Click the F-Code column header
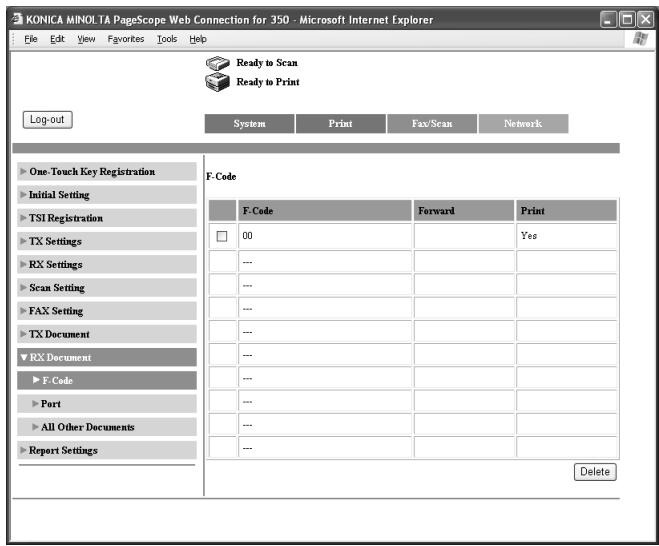659x546 pixels. [x=325, y=211]
